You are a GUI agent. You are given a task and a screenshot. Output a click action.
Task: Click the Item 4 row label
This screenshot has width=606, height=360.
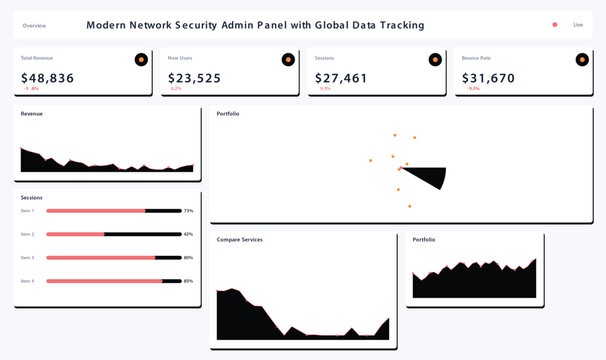(x=27, y=281)
